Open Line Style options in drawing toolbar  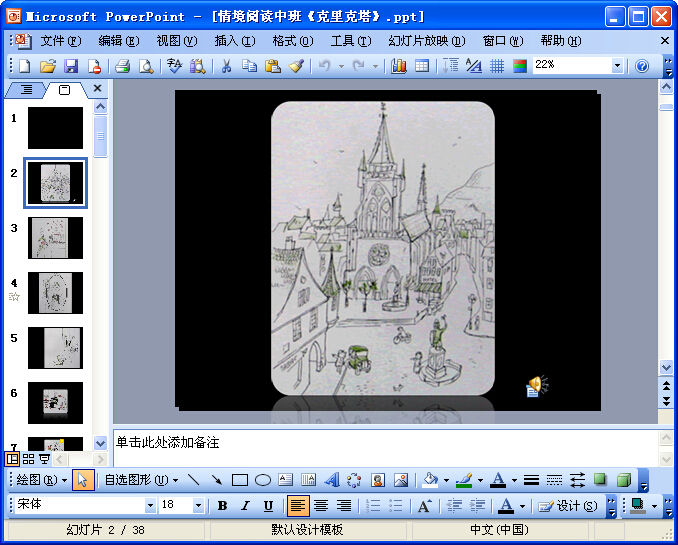click(531, 480)
